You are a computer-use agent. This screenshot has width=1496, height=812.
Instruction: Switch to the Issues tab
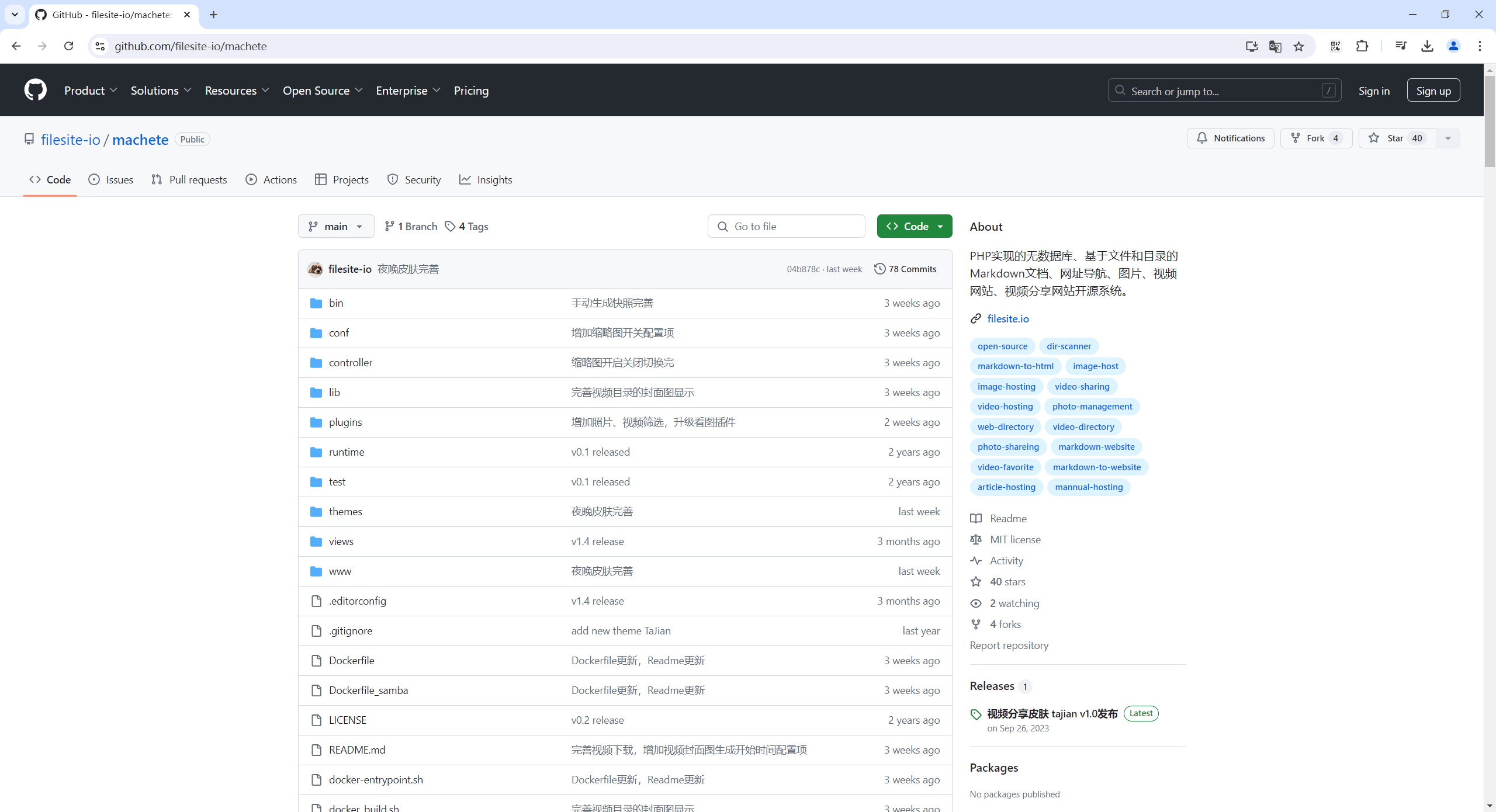(110, 180)
